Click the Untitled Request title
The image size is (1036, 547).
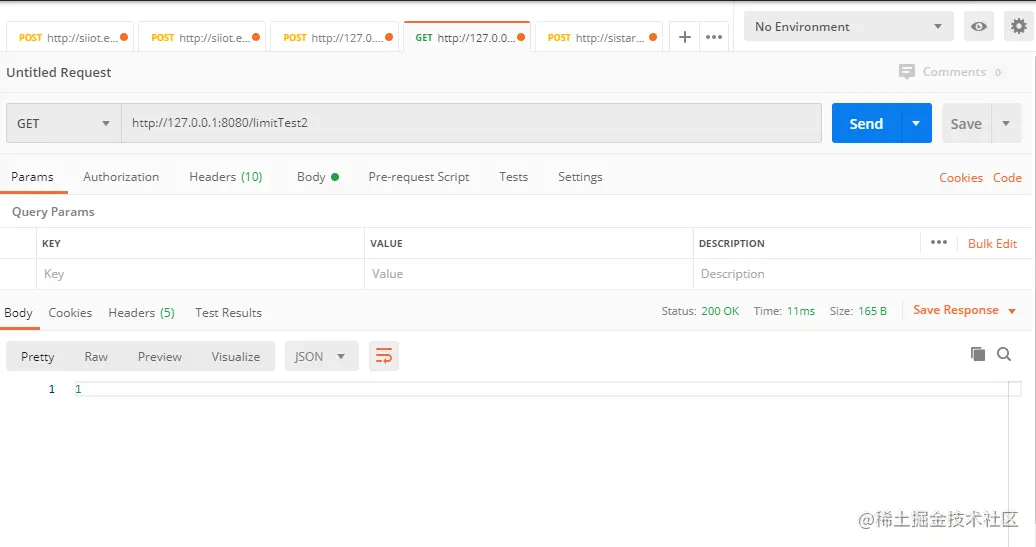coord(59,73)
